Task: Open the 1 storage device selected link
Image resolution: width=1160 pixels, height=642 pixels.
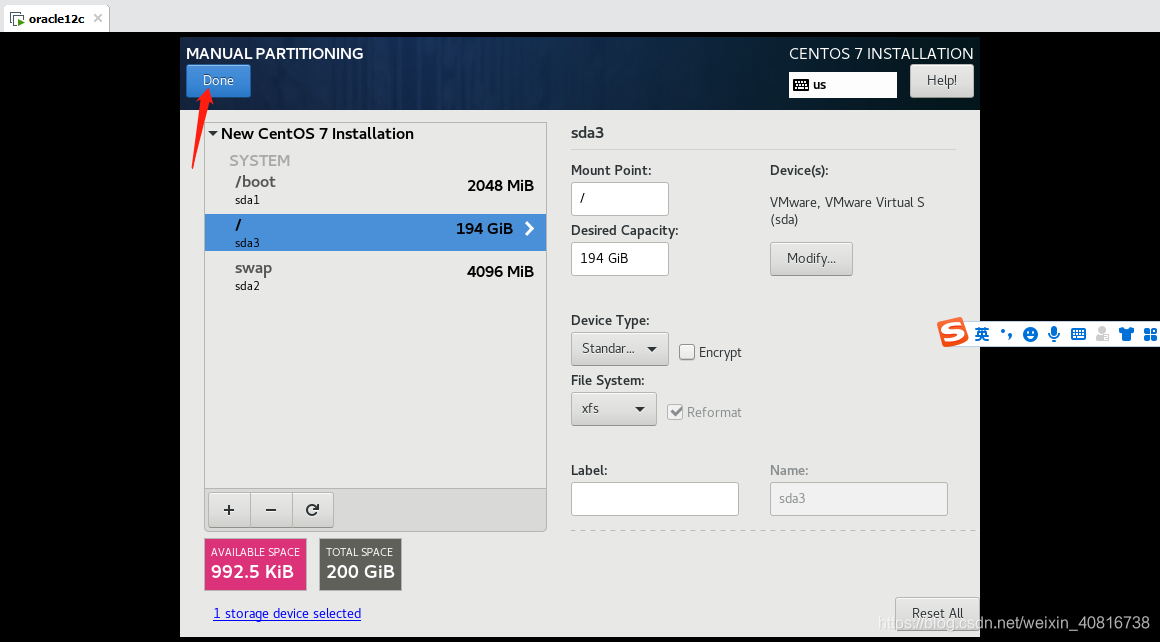Action: tap(287, 613)
